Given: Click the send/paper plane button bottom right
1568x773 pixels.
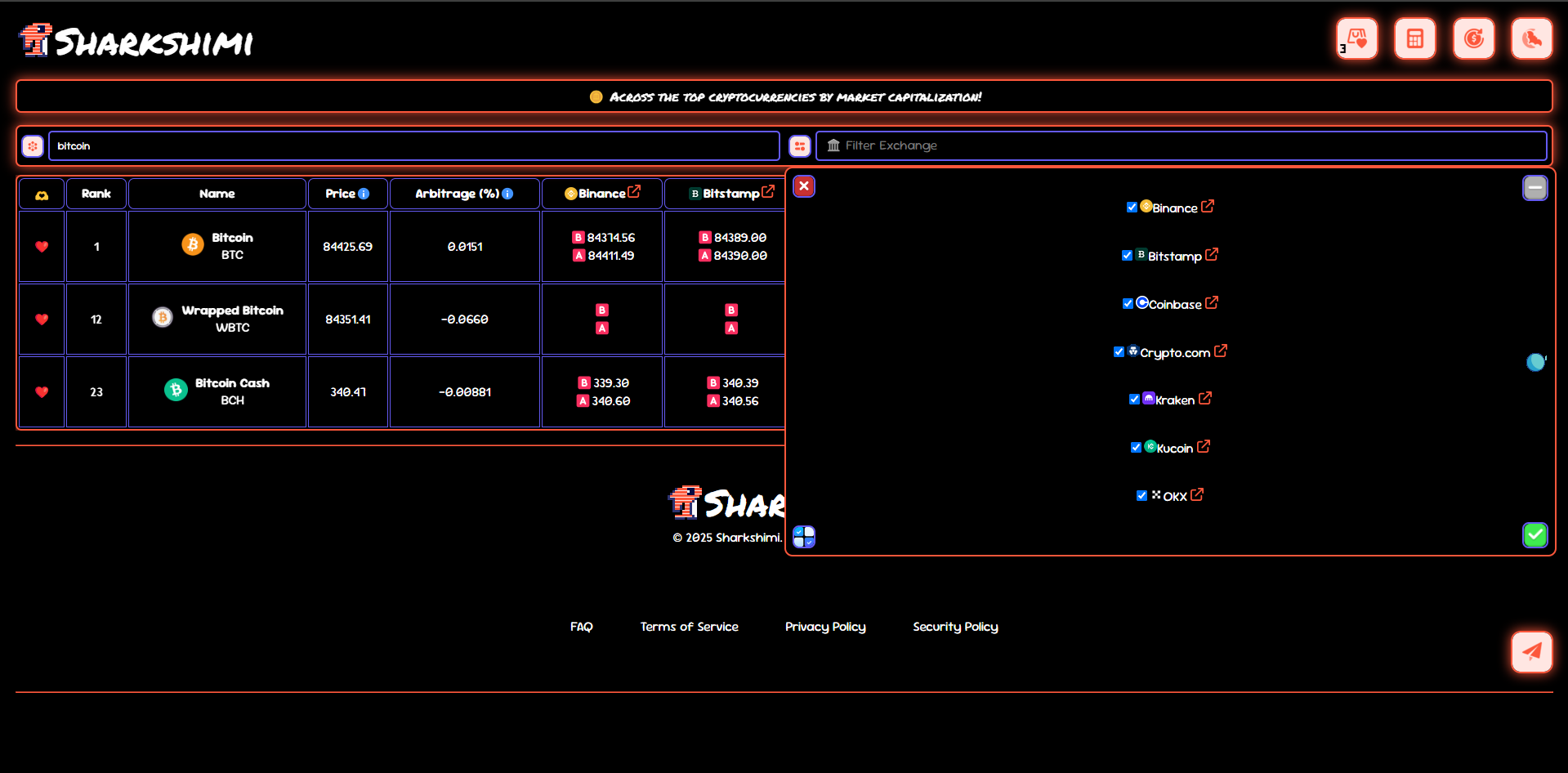Looking at the screenshot, I should [1531, 652].
